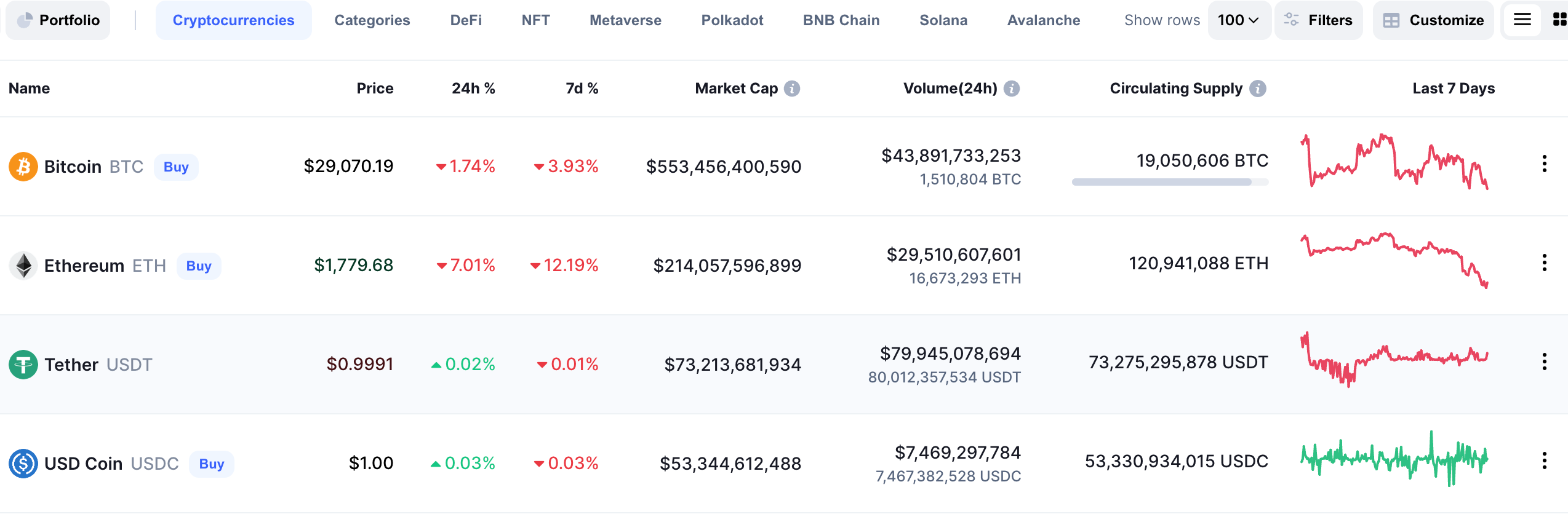Click Circulating Supply info icon
The width and height of the screenshot is (1568, 514).
[x=1258, y=89]
